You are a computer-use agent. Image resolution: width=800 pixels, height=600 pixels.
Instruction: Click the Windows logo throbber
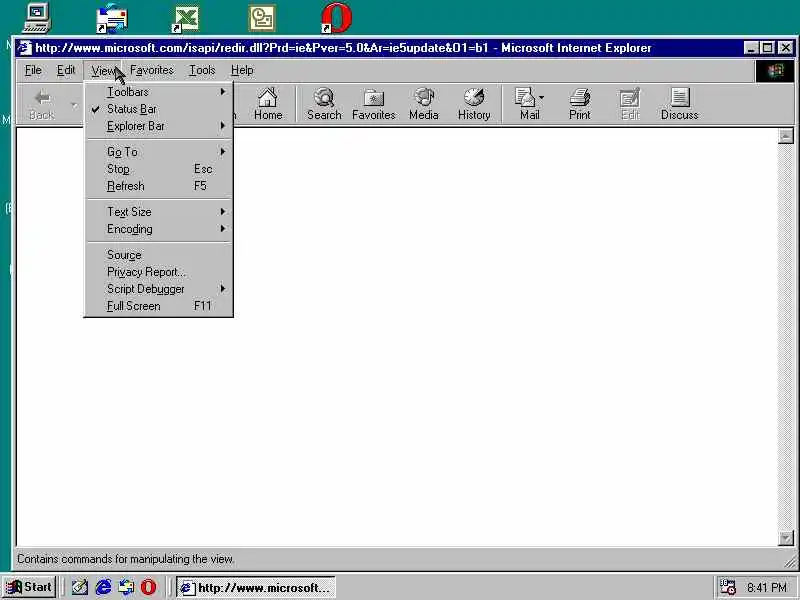tap(775, 71)
